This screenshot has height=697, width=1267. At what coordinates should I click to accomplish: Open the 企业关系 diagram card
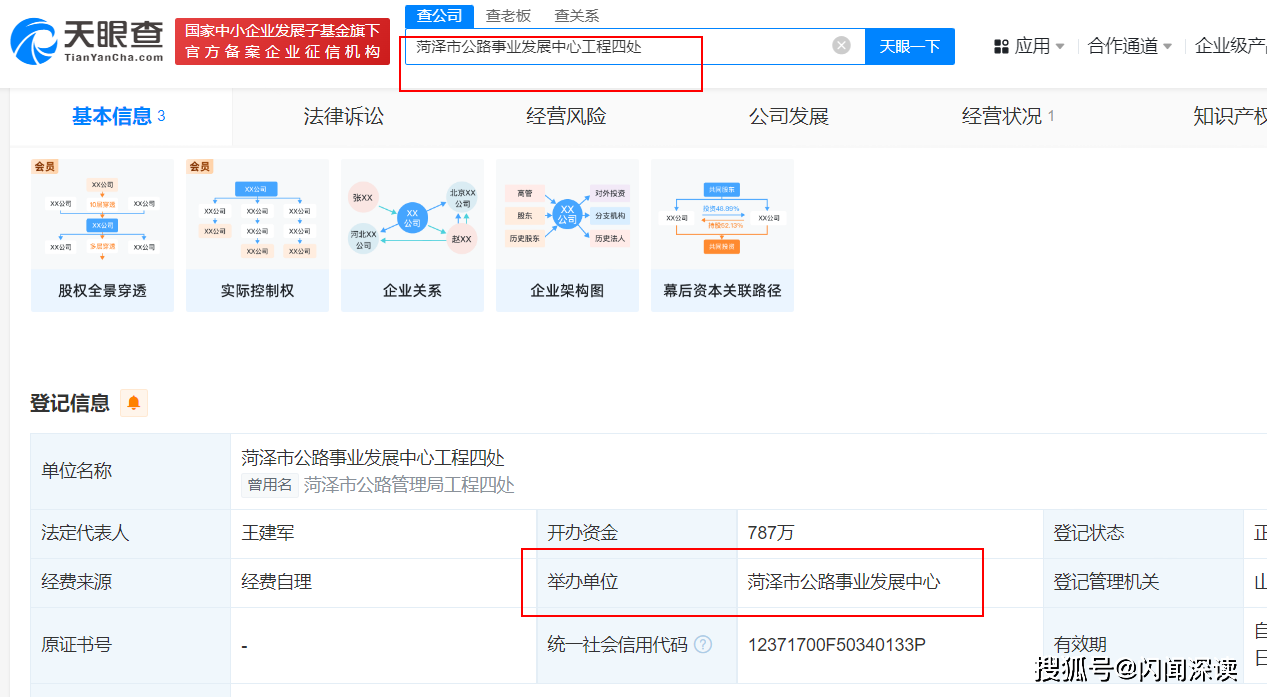tap(412, 235)
